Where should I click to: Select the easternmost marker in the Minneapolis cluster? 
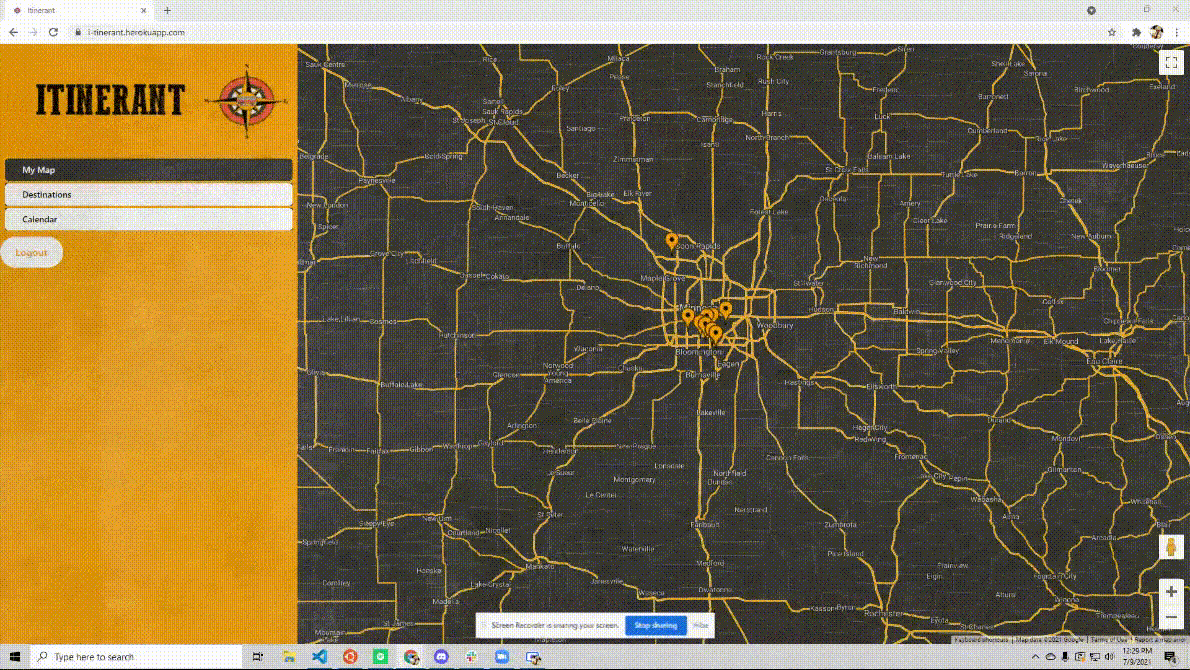[x=726, y=309]
